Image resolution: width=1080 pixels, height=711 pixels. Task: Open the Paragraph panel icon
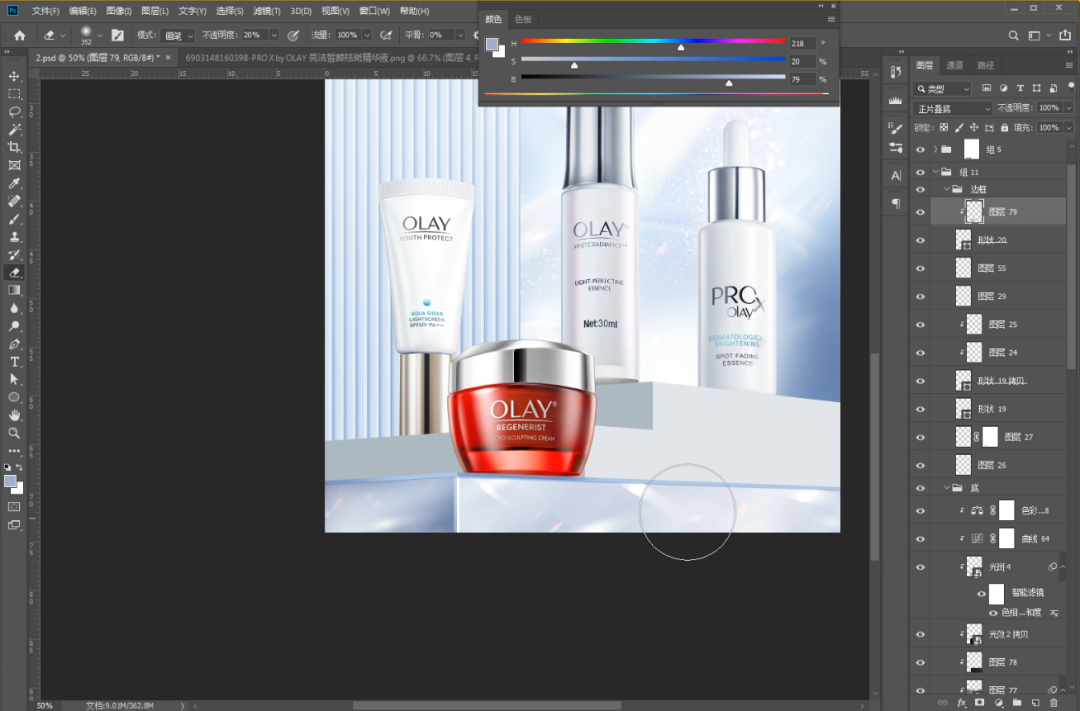tap(895, 203)
